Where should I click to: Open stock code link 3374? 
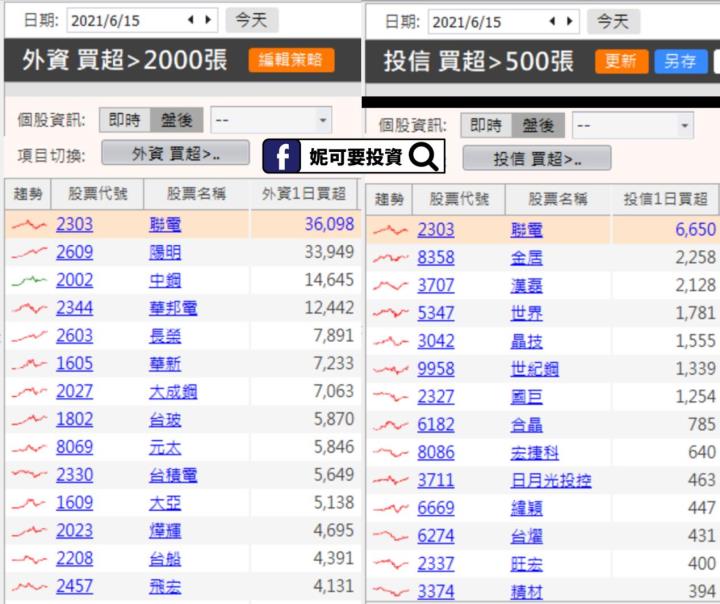[436, 592]
